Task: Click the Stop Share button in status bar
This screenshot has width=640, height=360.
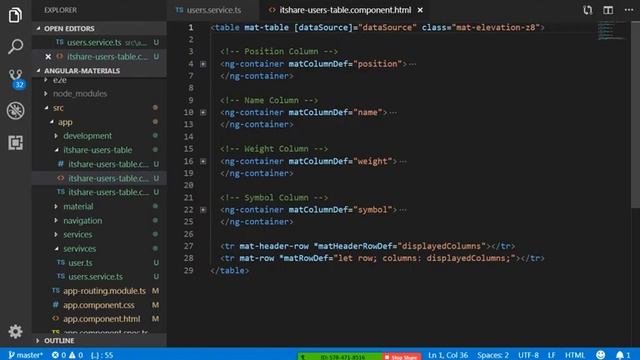Action: [x=401, y=356]
